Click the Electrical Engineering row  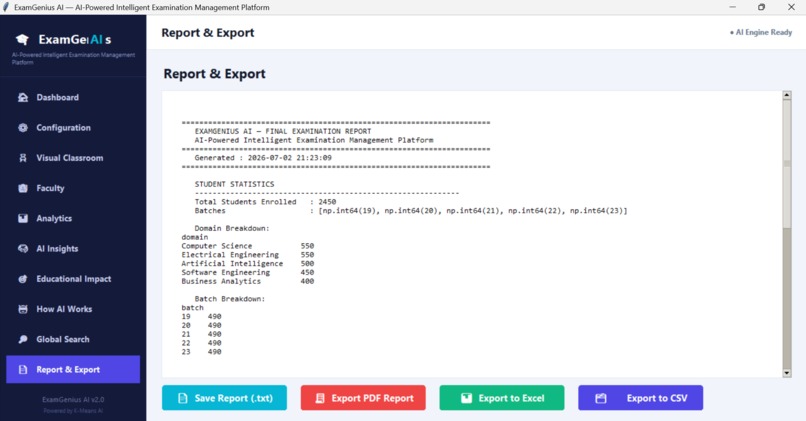[x=248, y=255]
